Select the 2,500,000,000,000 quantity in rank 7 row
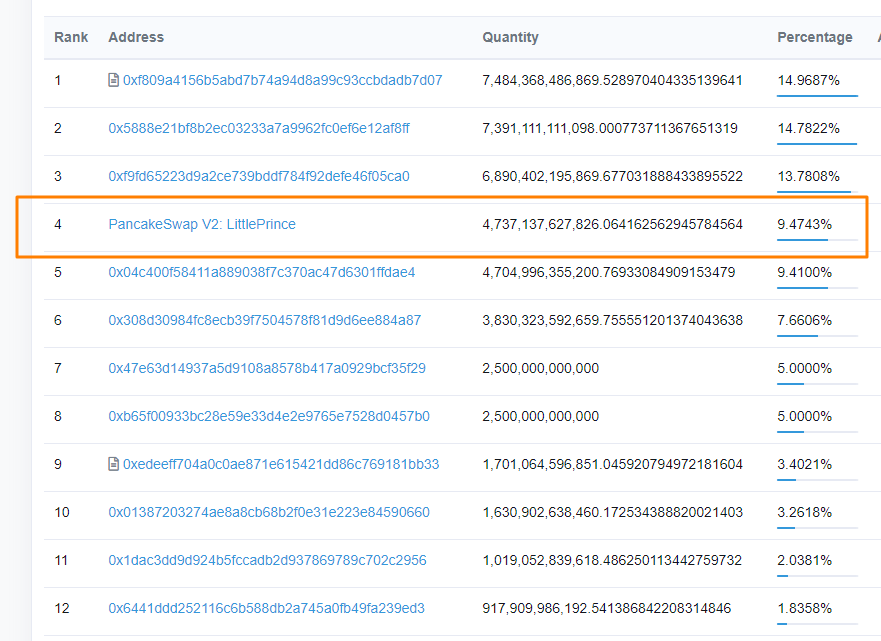This screenshot has height=641, width=881. pos(541,369)
